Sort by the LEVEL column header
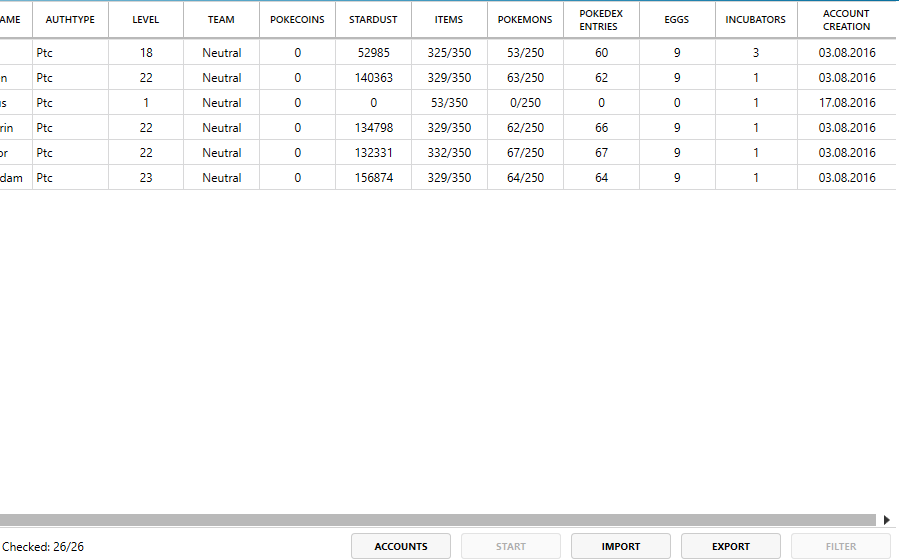899x560 pixels. click(146, 19)
